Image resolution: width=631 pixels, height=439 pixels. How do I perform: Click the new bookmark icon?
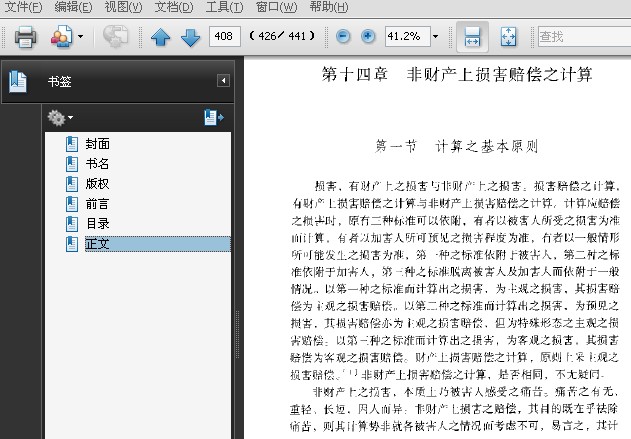tap(214, 117)
